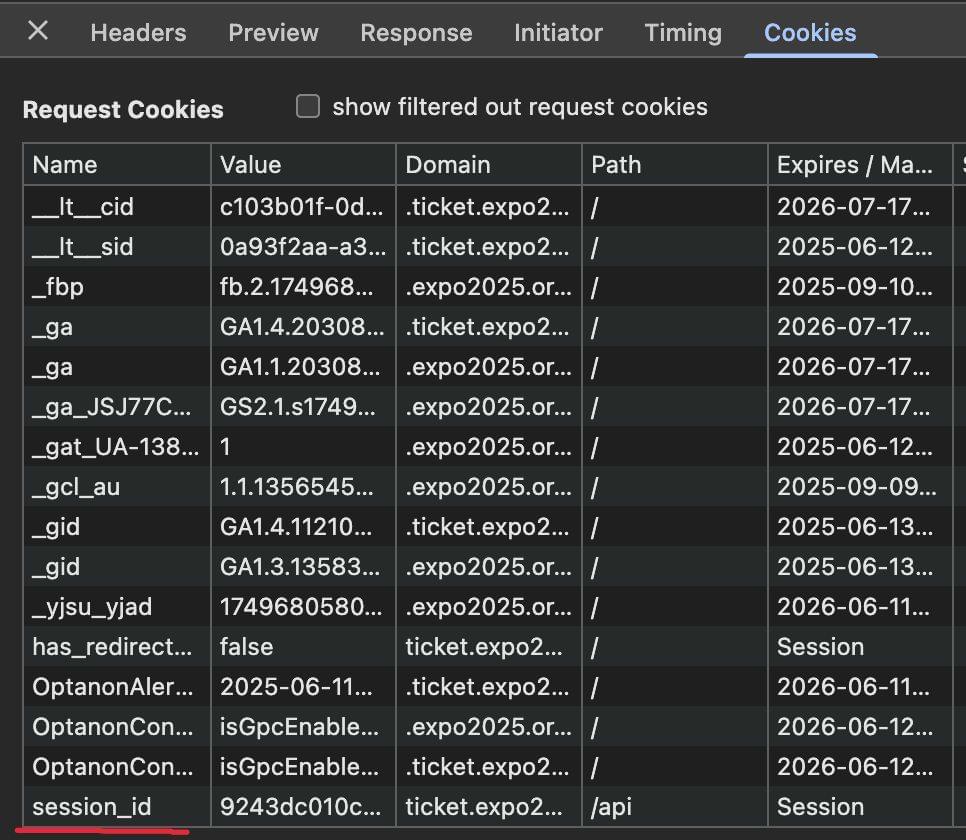The height and width of the screenshot is (840, 966).
Task: Click the 2026-06-11... expiry of _yjsu_yjad
Action: coord(854,607)
